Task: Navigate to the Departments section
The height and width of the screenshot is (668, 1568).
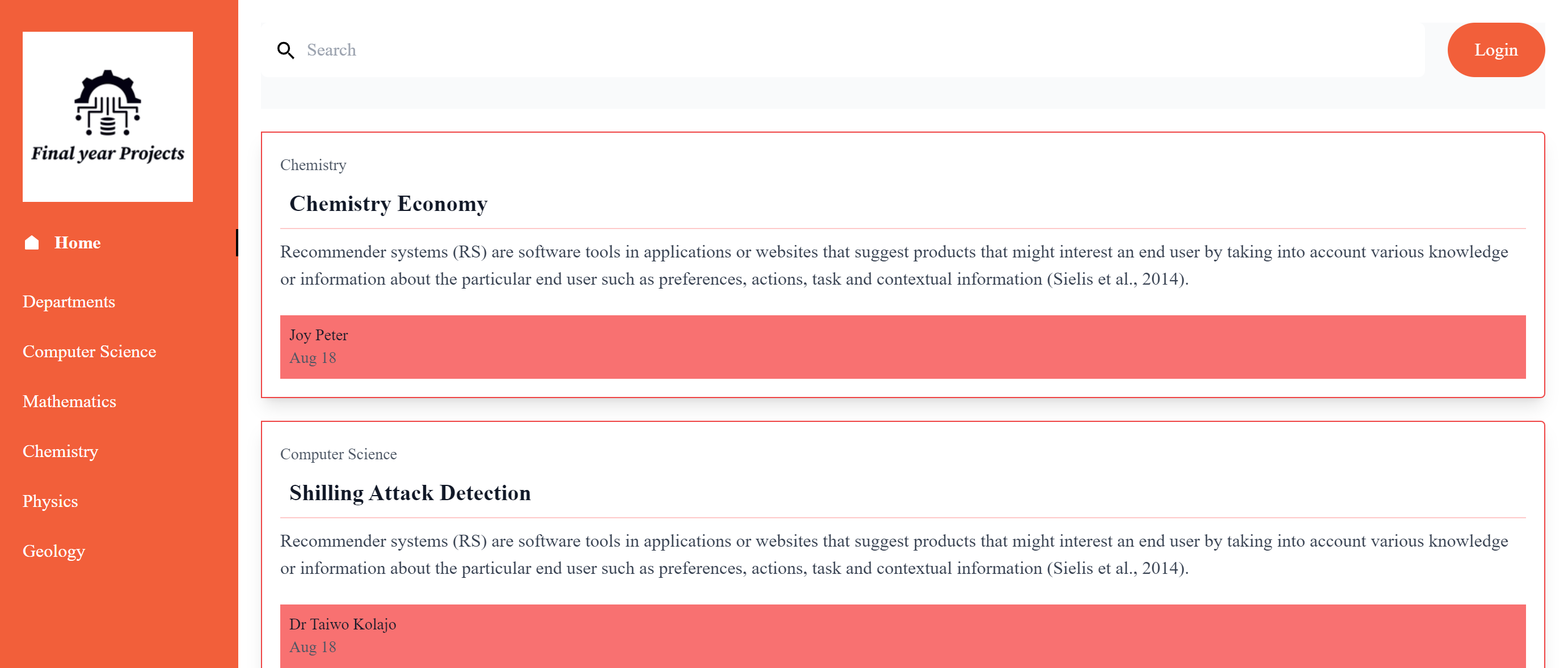Action: pyautogui.click(x=69, y=301)
